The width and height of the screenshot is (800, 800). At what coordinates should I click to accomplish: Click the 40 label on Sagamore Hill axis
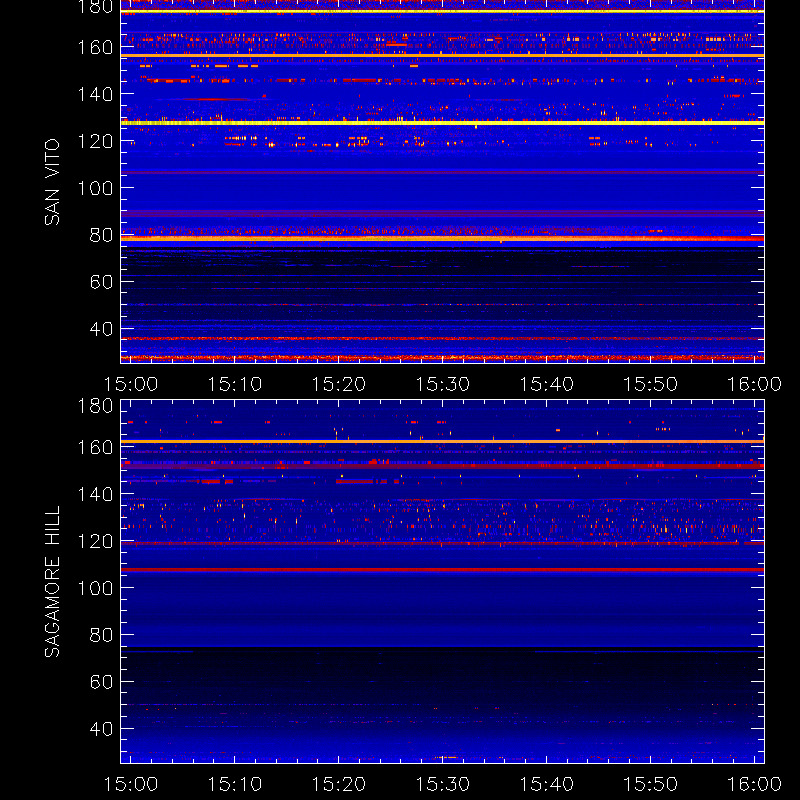(101, 729)
